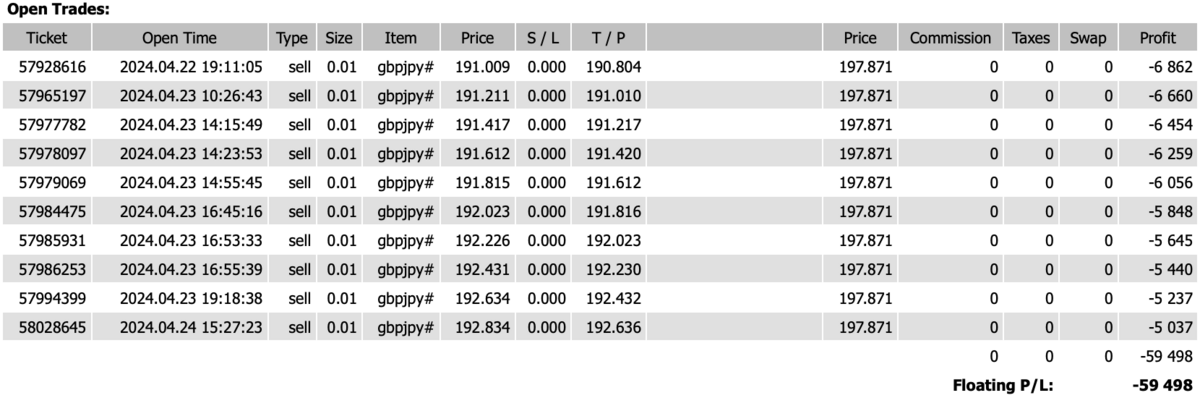Select the trade with price 191.612
1200x398 pixels.
pyautogui.click(x=600, y=154)
